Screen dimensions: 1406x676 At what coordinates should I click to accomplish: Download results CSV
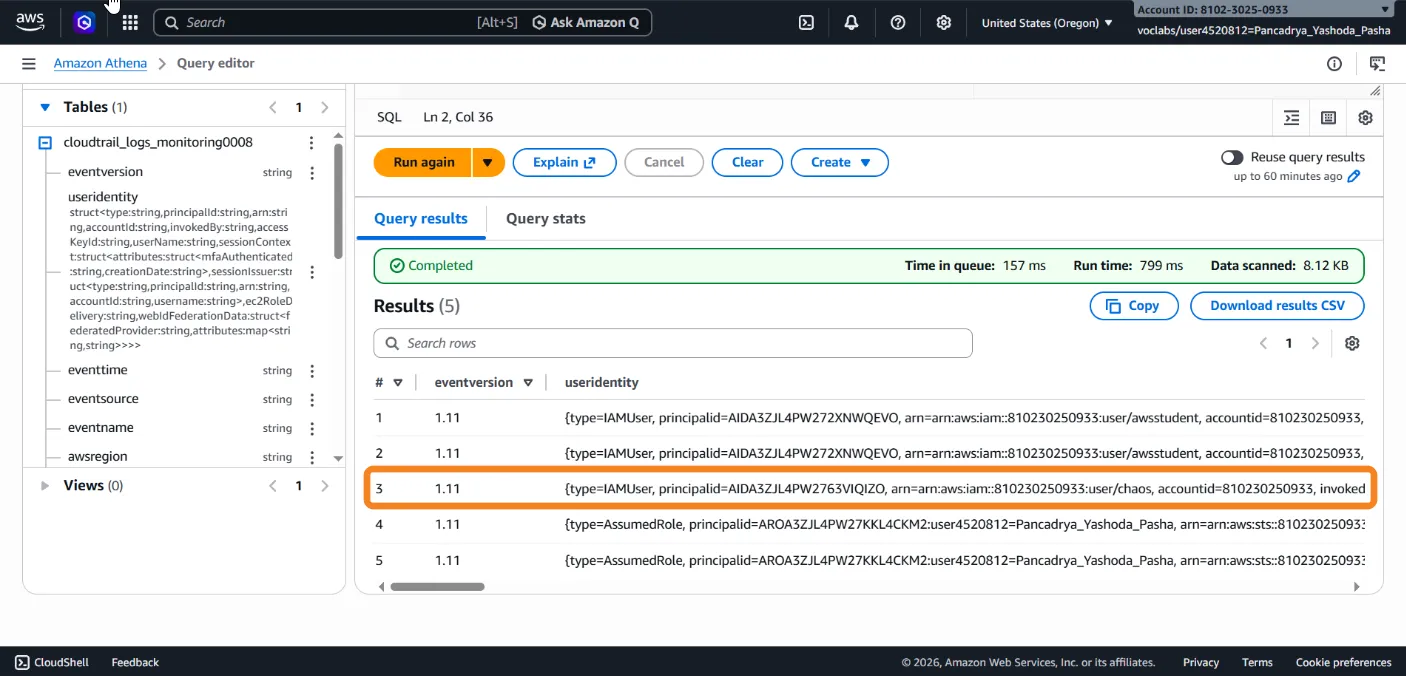click(x=1277, y=306)
